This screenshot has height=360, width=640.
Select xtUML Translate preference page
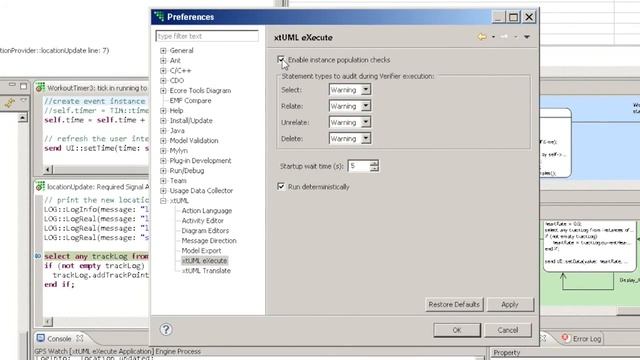(206, 271)
